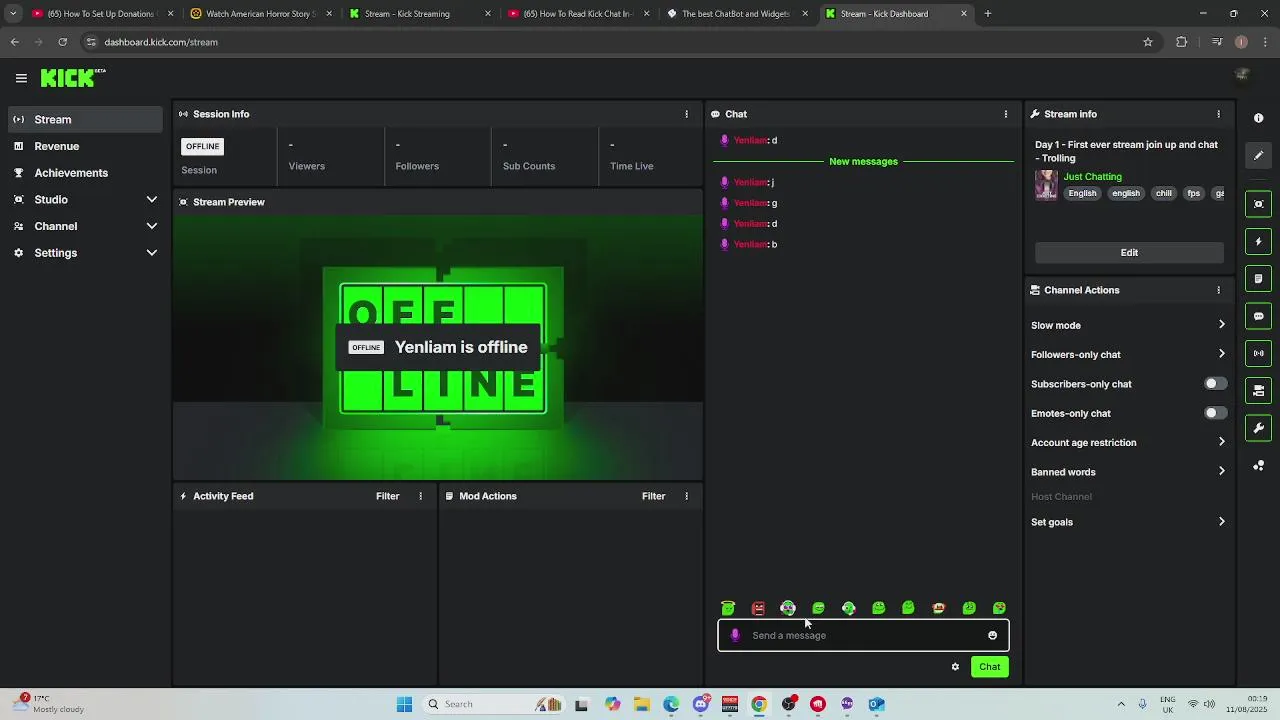Insert the angry red face emote
The width and height of the screenshot is (1280, 720).
tap(758, 608)
